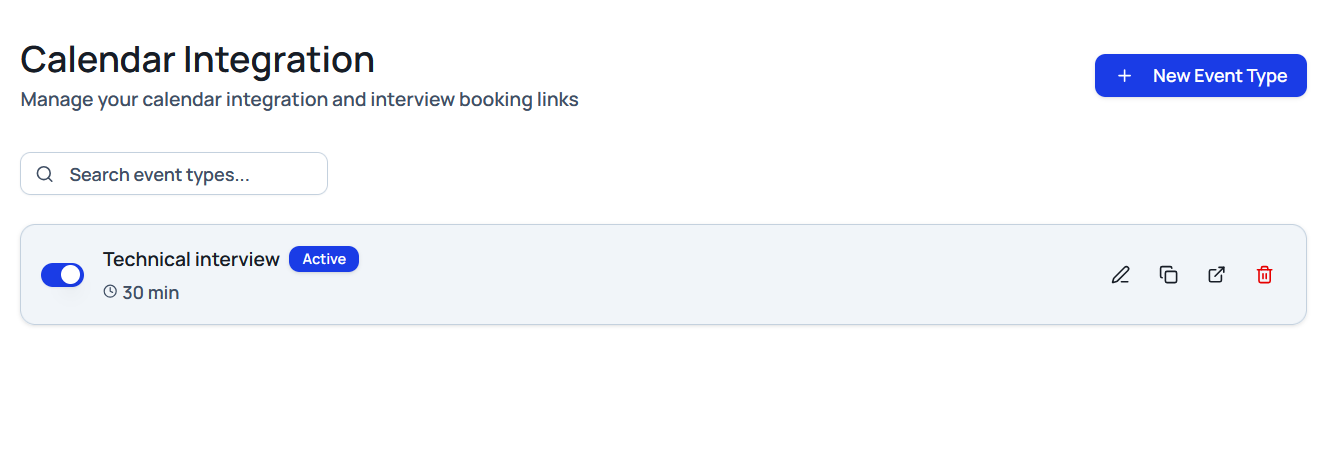This screenshot has width=1330, height=468.
Task: Click the copy icon for Technical interview
Action: point(1168,275)
